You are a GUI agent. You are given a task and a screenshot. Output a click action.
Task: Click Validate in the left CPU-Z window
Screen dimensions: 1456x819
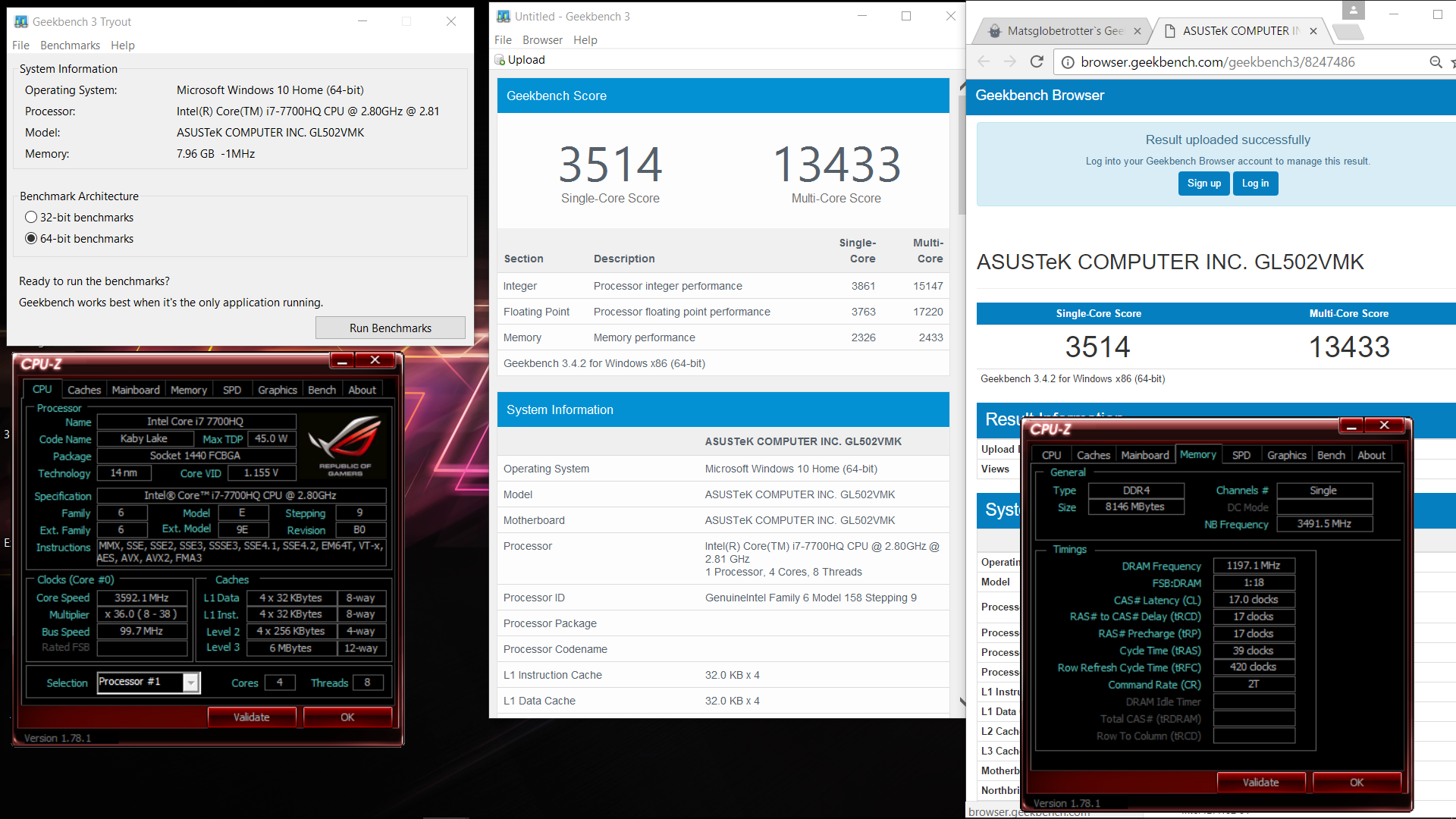(x=252, y=717)
